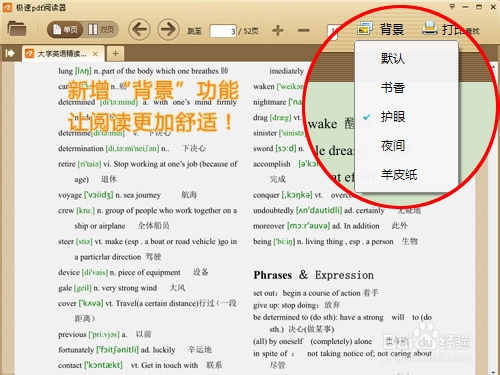Click the word 'voyage' in the document
500x375 pixels.
coord(70,195)
